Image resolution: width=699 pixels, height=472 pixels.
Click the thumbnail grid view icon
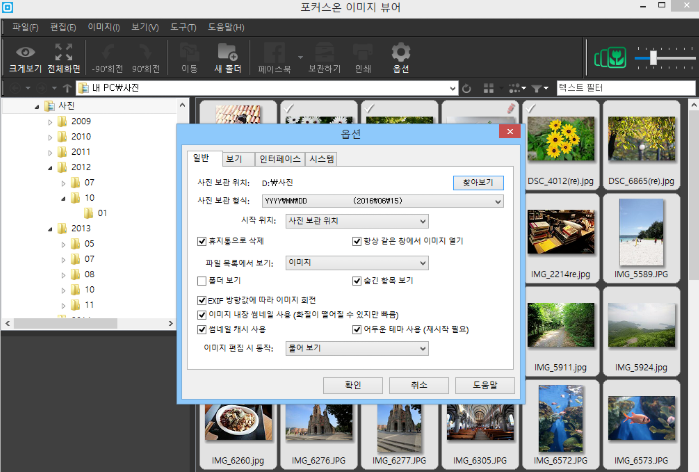[x=489, y=88]
